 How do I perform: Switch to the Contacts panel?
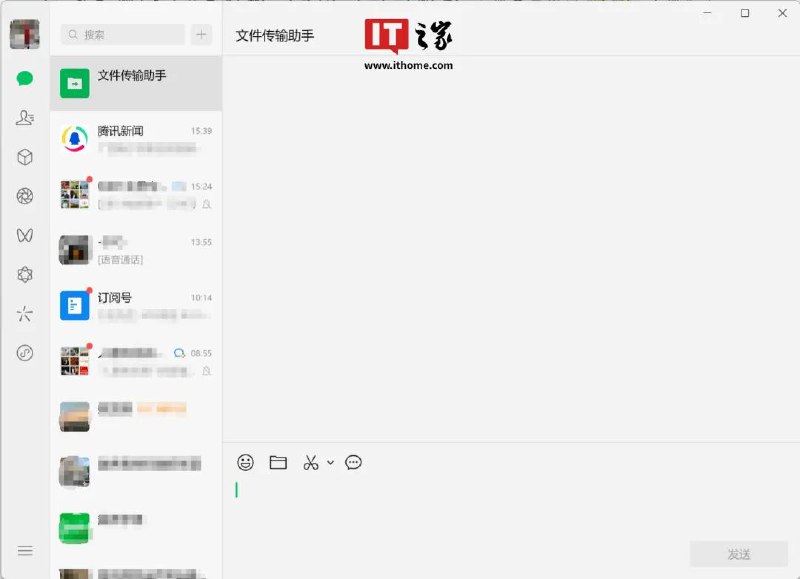click(x=24, y=117)
